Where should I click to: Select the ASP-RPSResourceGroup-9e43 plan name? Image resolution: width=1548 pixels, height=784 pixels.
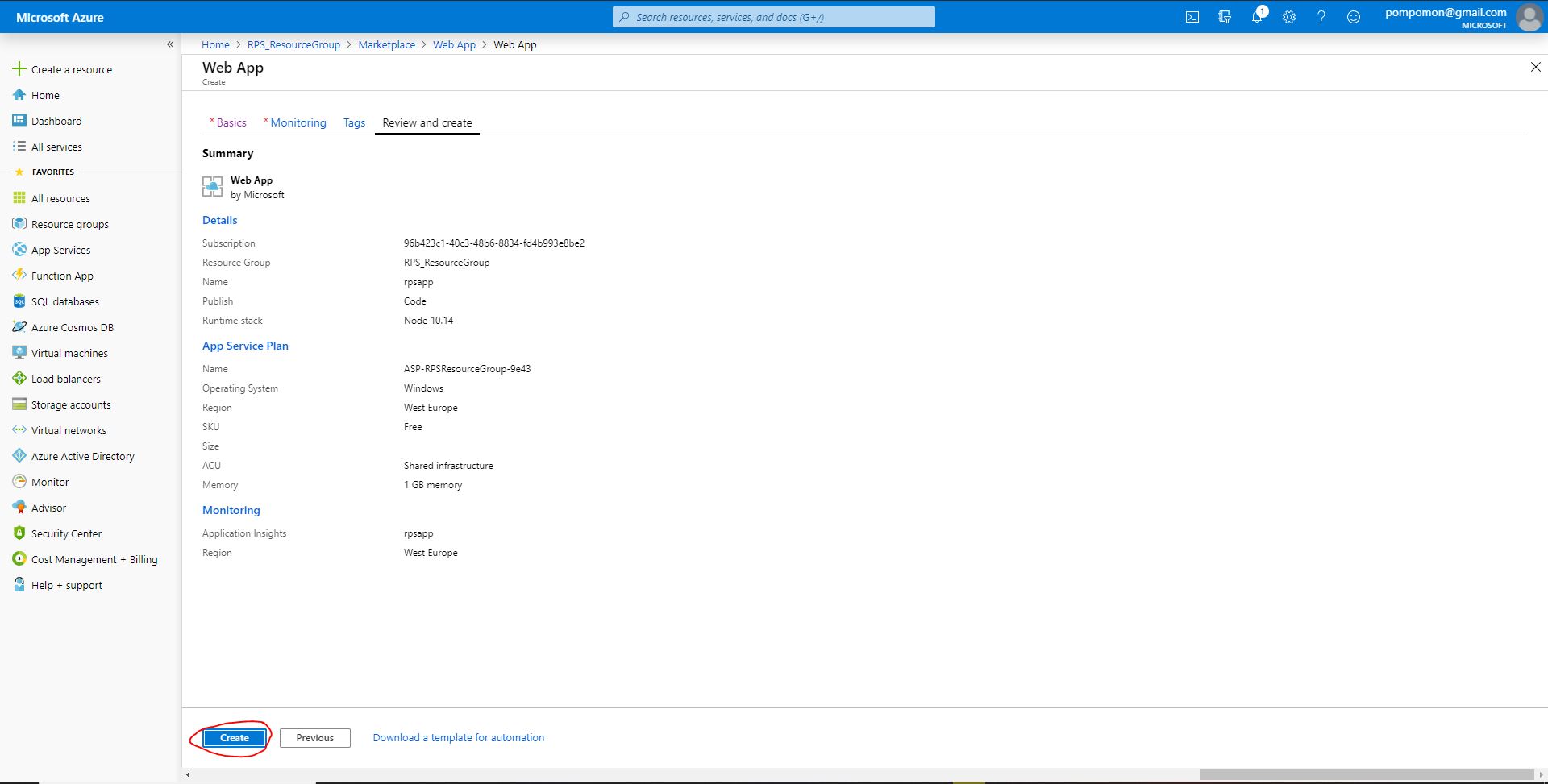click(467, 369)
